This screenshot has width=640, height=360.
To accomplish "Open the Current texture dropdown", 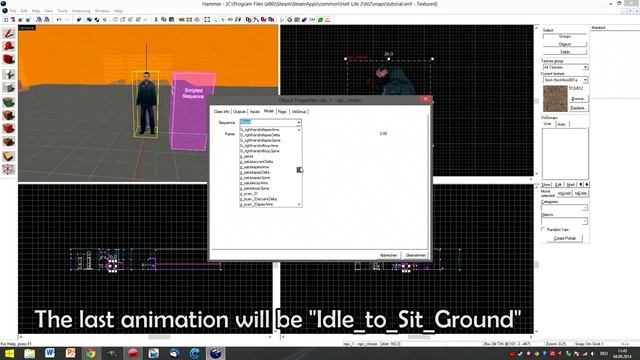I will point(585,80).
